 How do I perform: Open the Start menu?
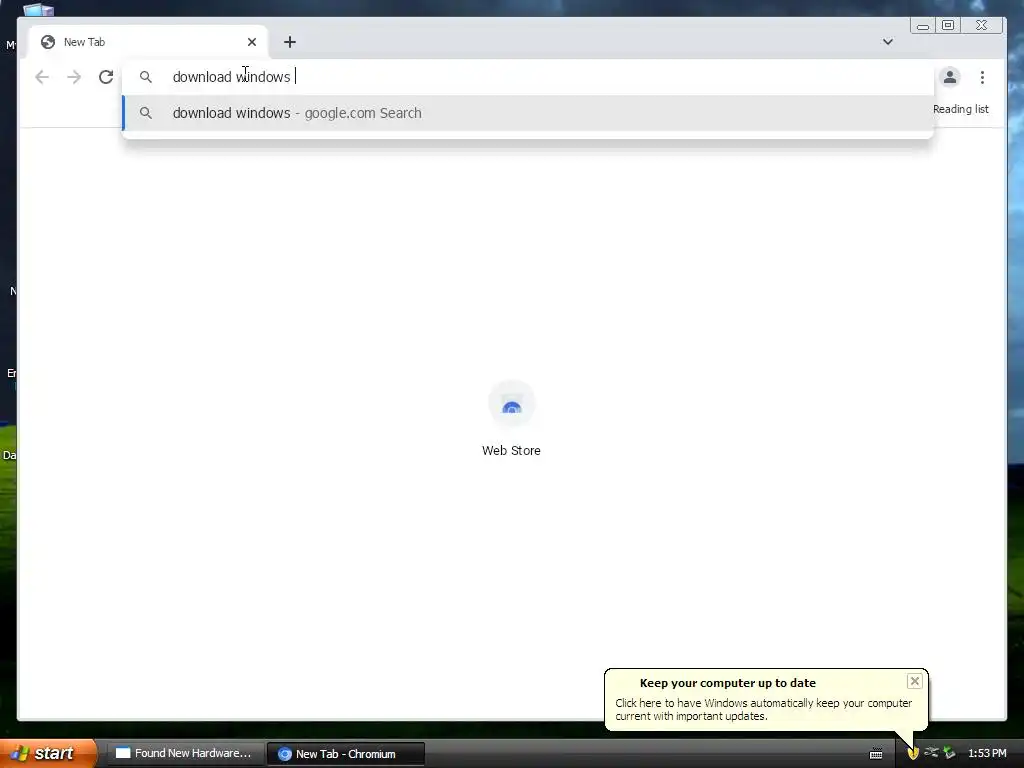coord(47,753)
